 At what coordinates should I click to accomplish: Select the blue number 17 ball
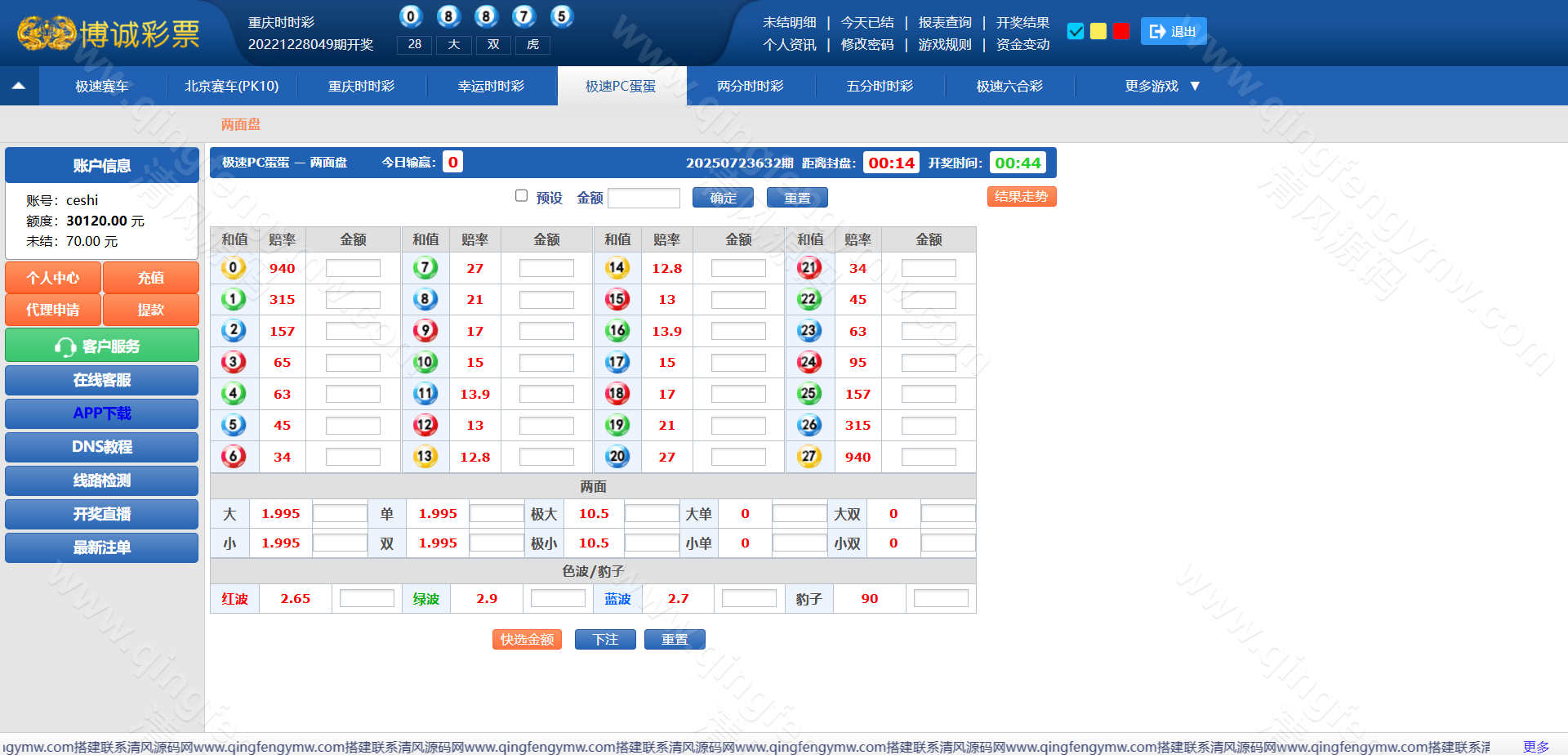coord(617,362)
